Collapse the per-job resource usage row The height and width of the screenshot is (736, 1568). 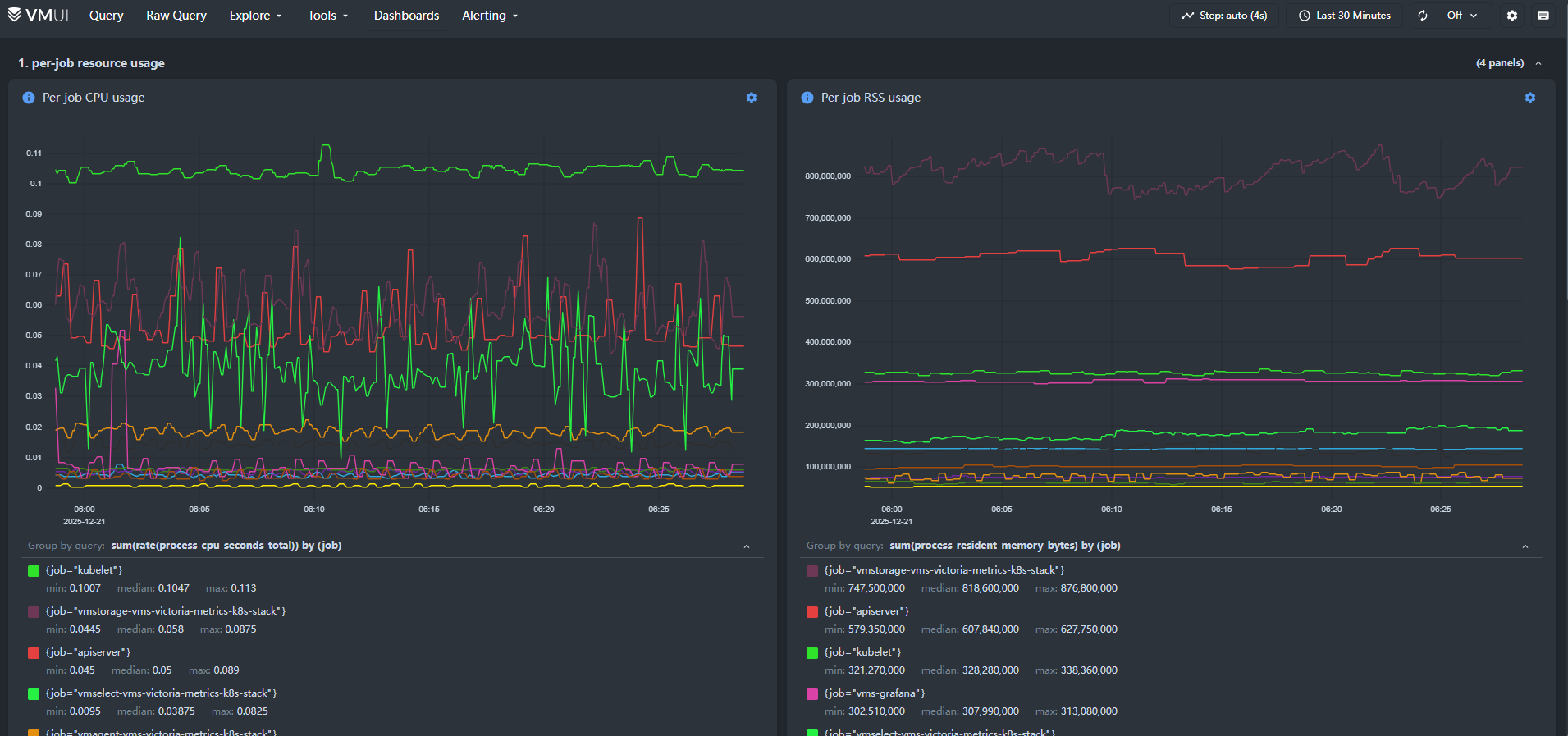point(1538,63)
